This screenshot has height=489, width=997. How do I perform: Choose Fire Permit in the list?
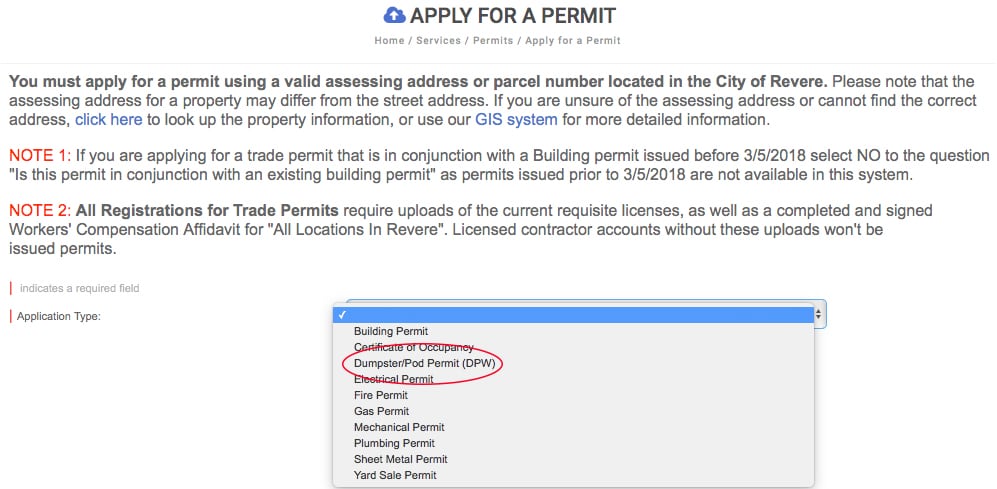coord(573,395)
